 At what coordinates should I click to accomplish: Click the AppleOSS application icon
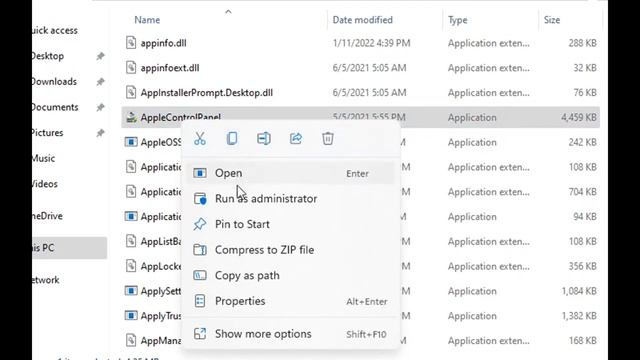coord(131,142)
